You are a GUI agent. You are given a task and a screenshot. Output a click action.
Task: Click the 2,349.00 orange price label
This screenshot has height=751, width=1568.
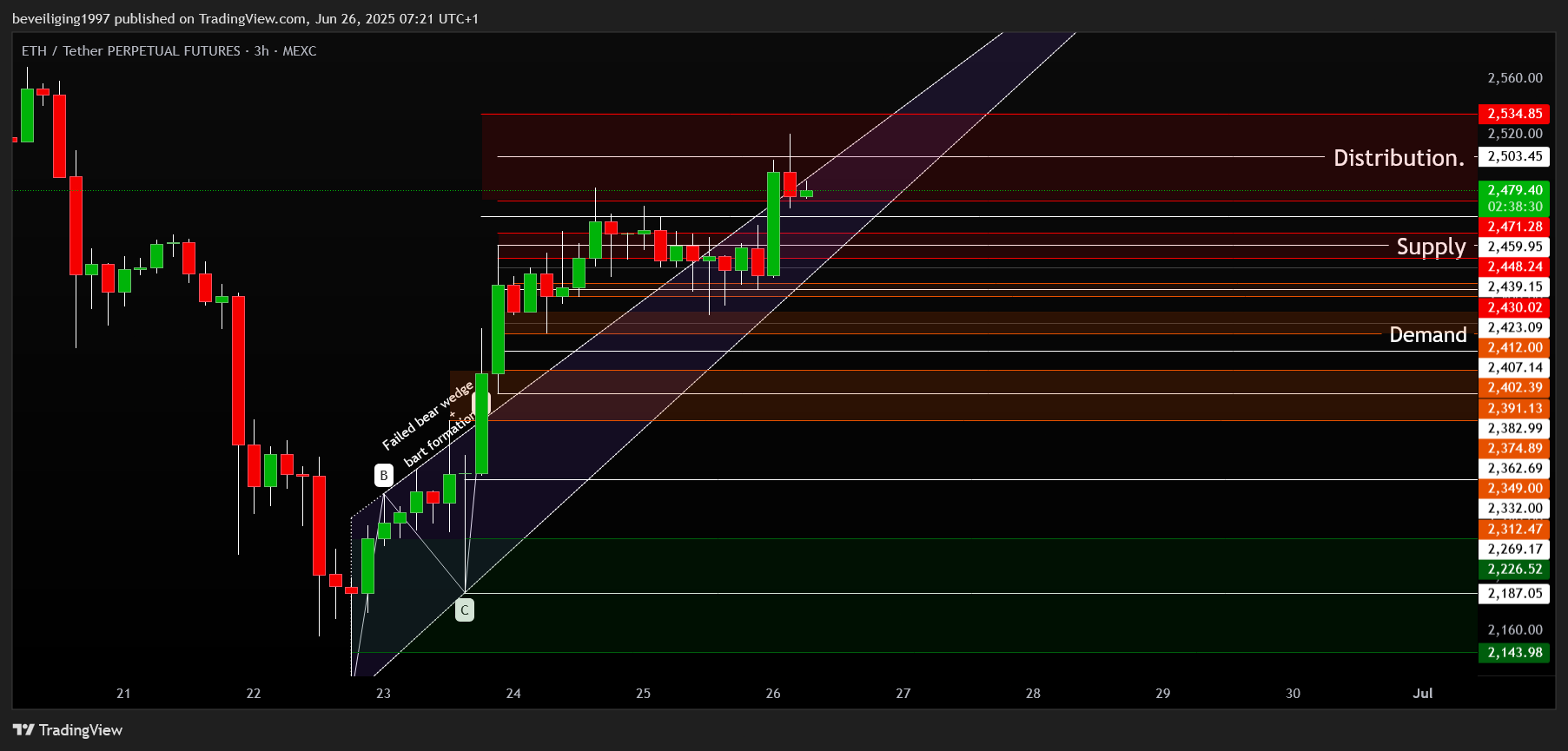click(1514, 488)
